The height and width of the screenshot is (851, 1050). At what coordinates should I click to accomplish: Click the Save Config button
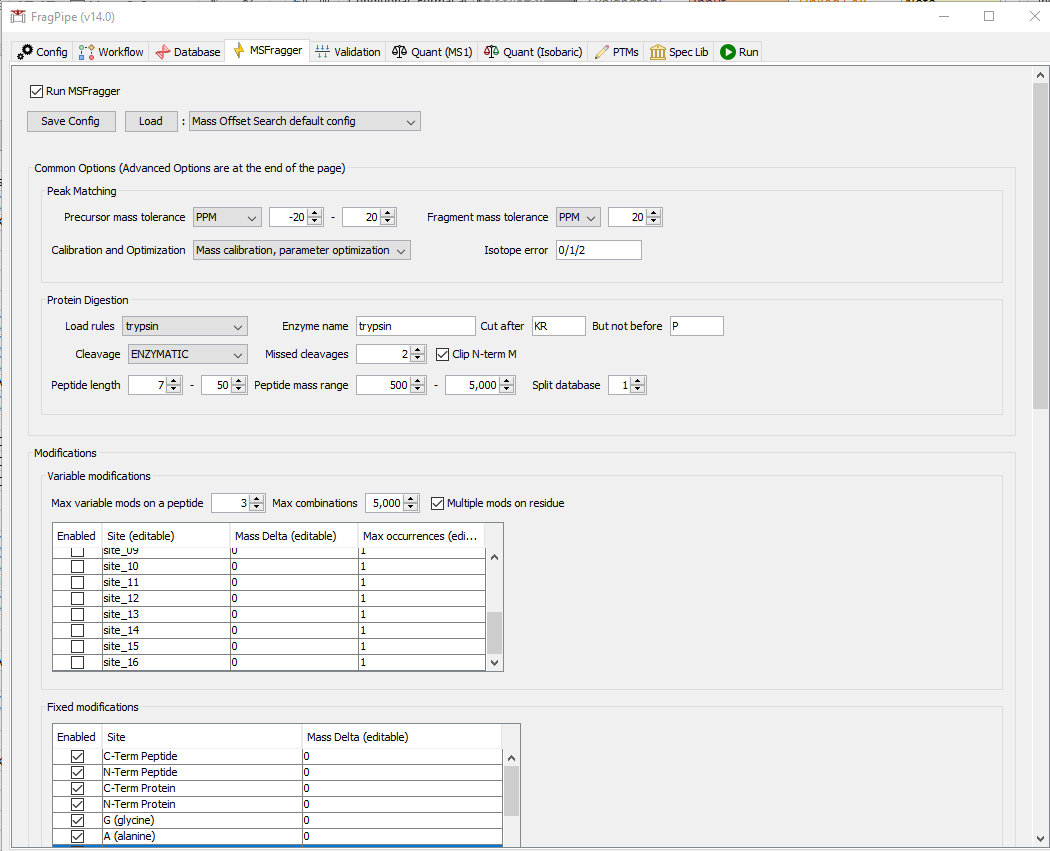(70, 120)
